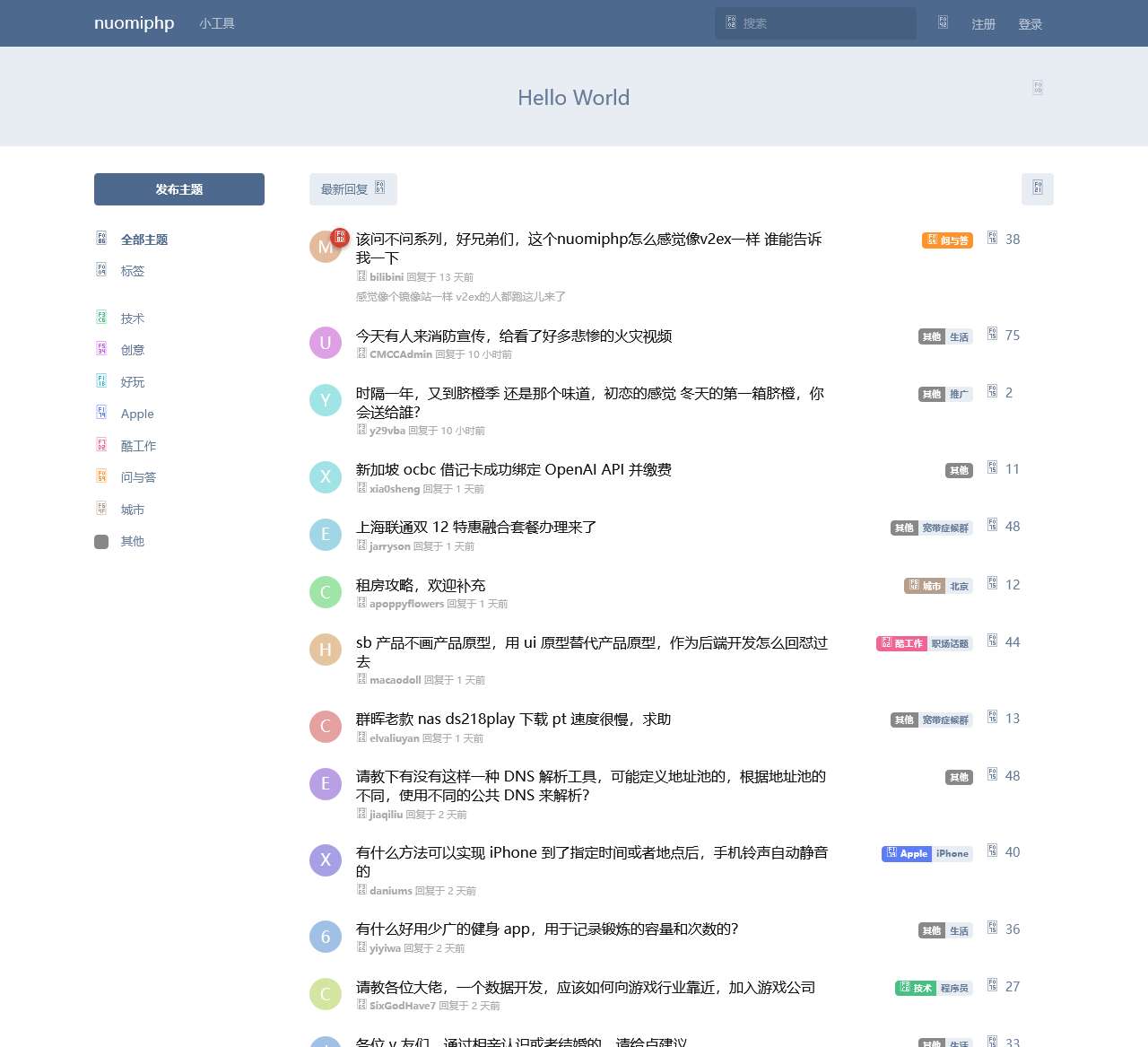Click the 注册 link

983,24
